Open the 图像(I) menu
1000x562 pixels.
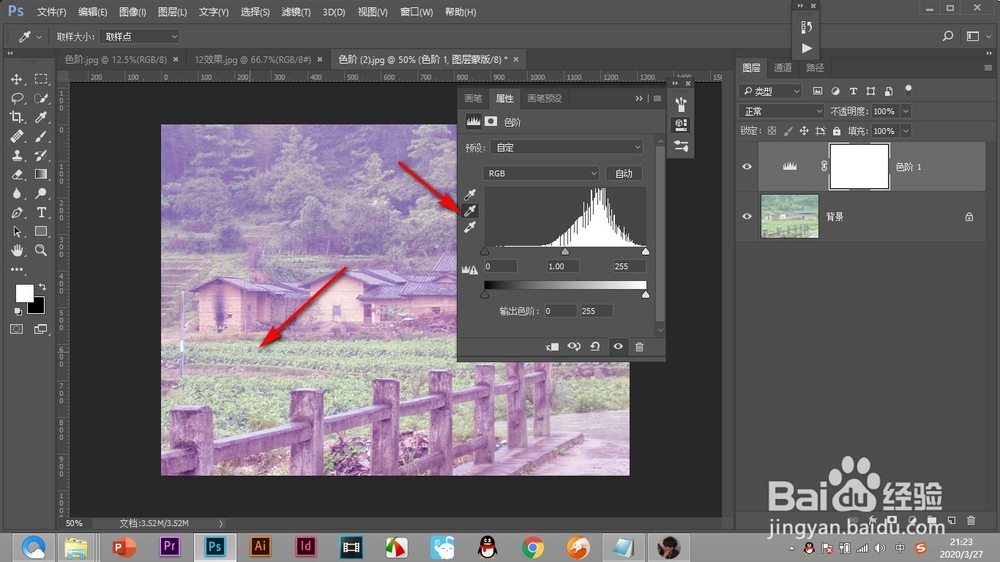click(x=133, y=12)
